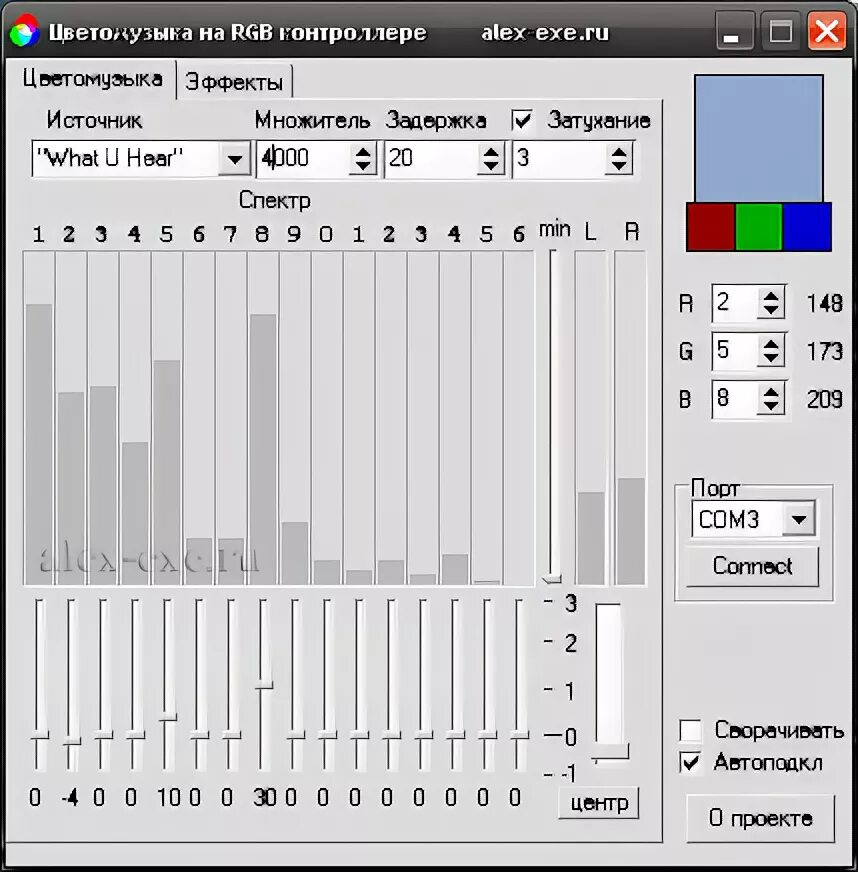The image size is (858, 872).
Task: Click the L channel level bar
Action: click(x=591, y=538)
